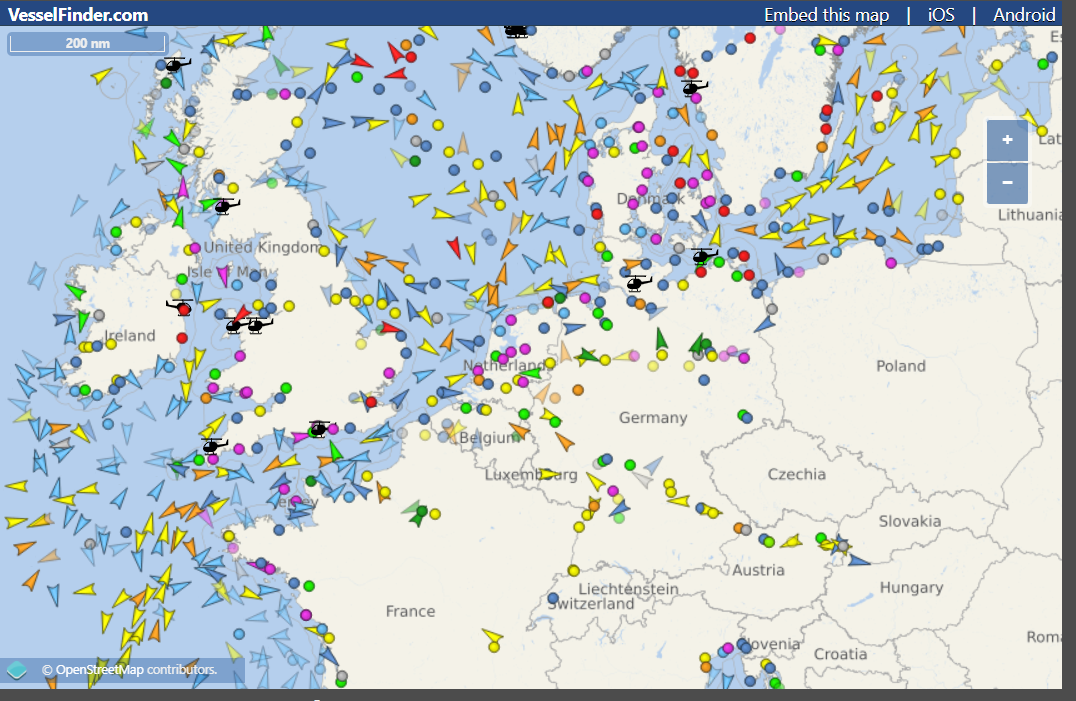Zoom out with the minus button
The image size is (1076, 701).
pos(1007,183)
